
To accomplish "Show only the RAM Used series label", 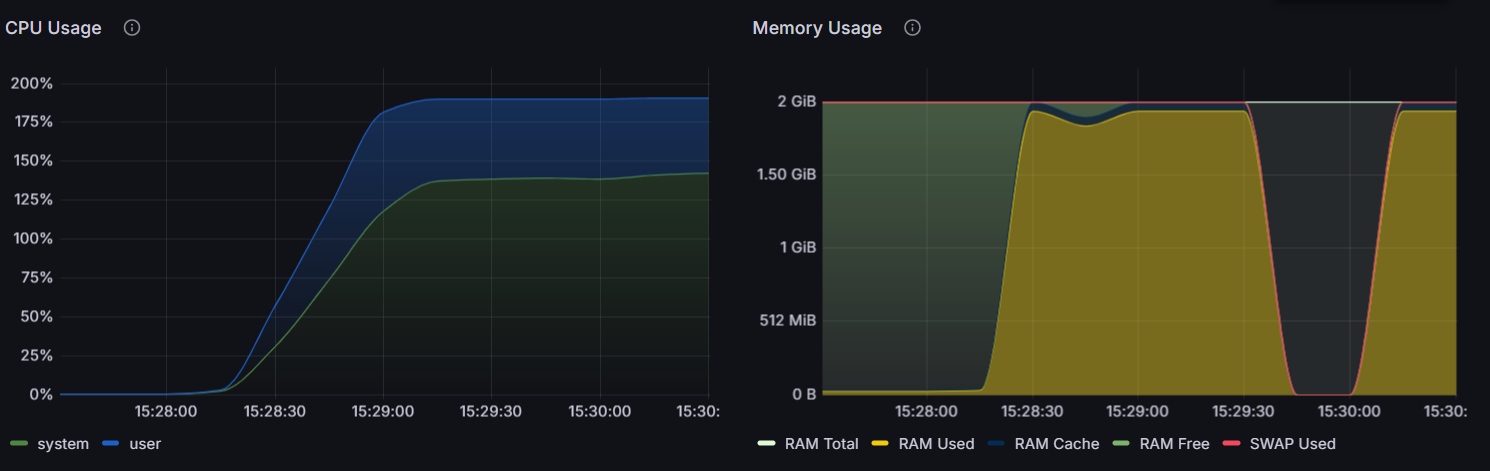I will [x=936, y=443].
